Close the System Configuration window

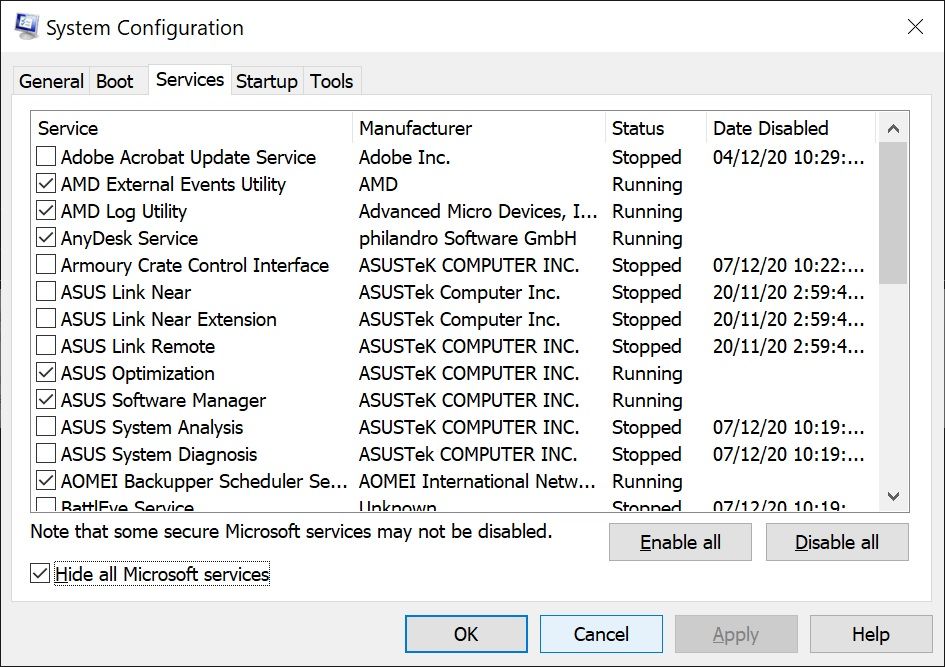coord(915,27)
